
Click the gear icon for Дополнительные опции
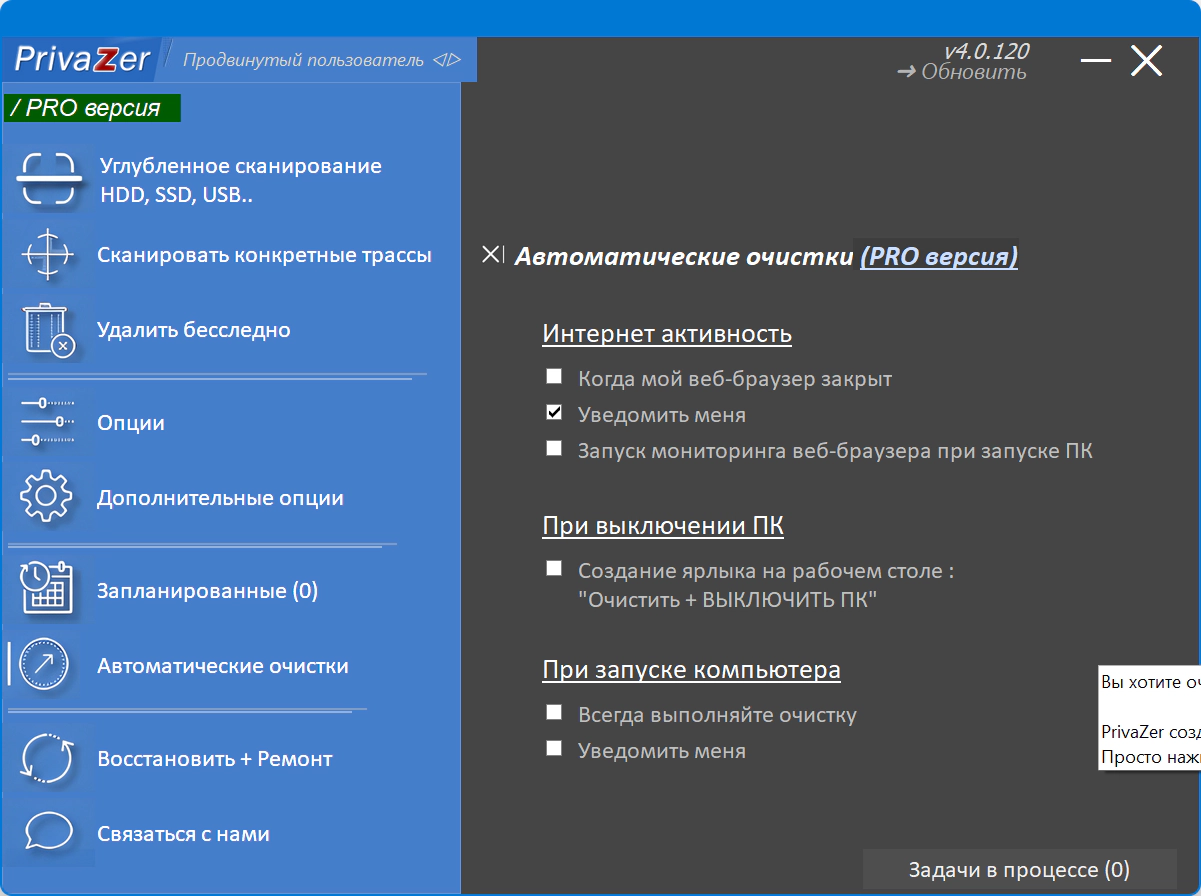point(48,498)
